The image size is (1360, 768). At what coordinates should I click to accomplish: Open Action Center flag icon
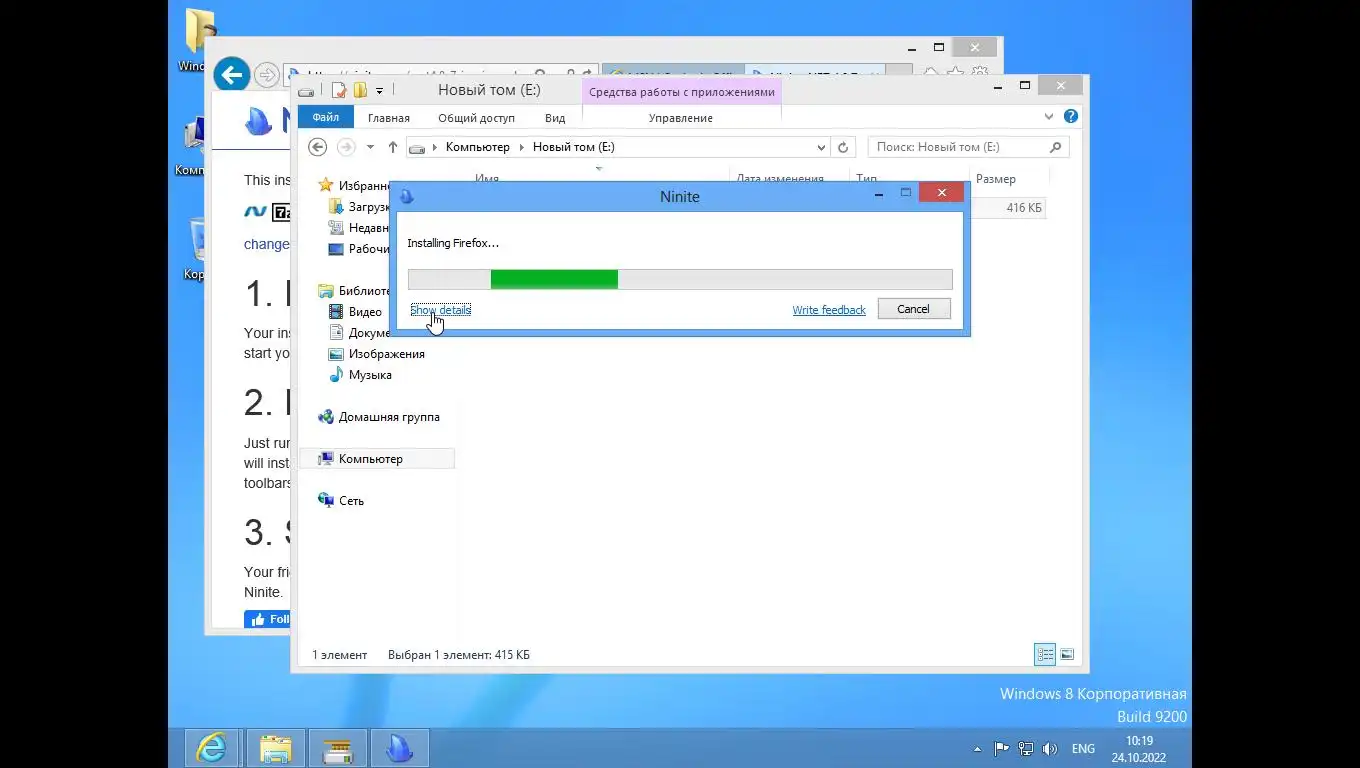(1001, 749)
